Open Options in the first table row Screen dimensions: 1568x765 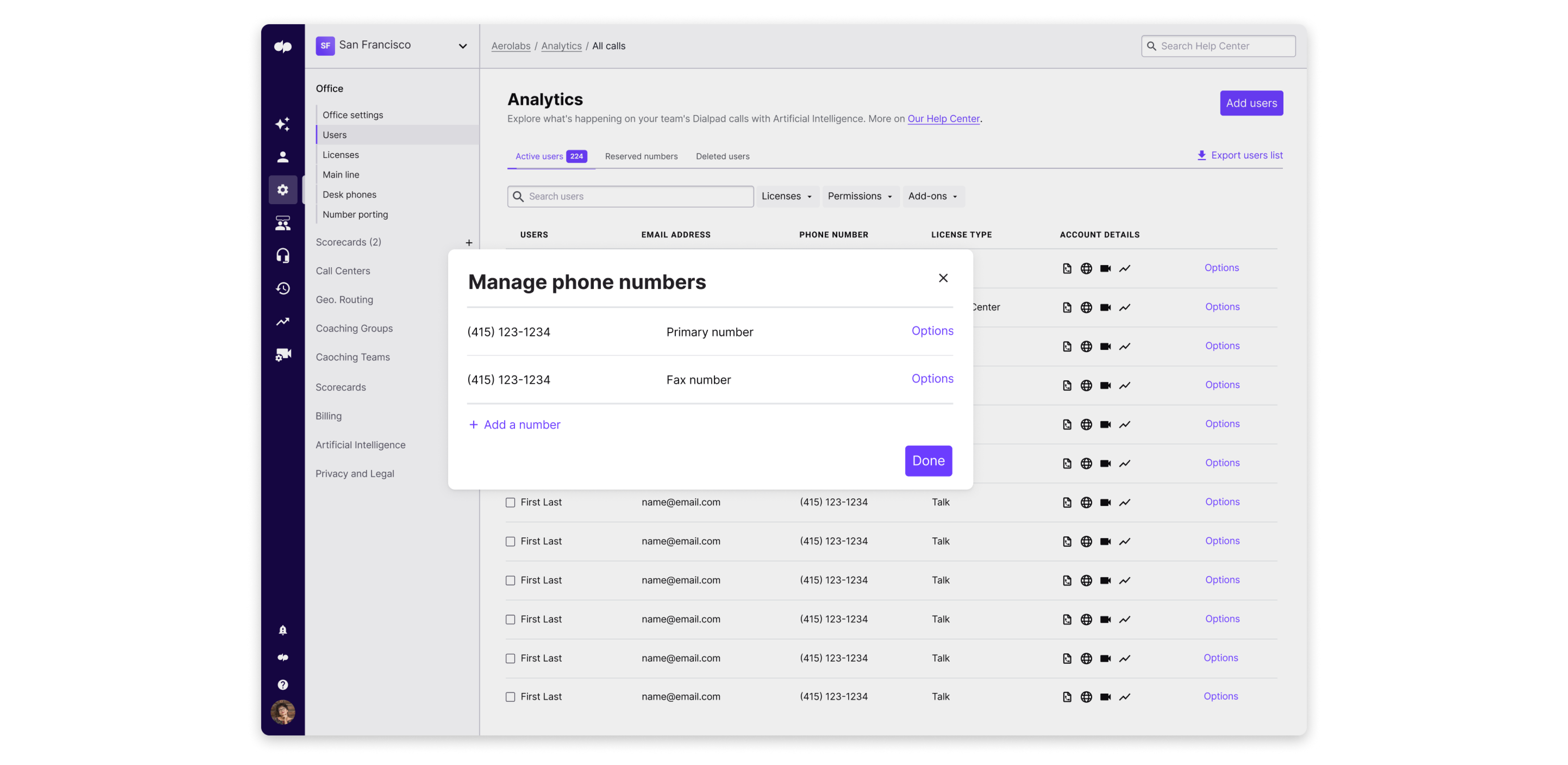[1221, 267]
